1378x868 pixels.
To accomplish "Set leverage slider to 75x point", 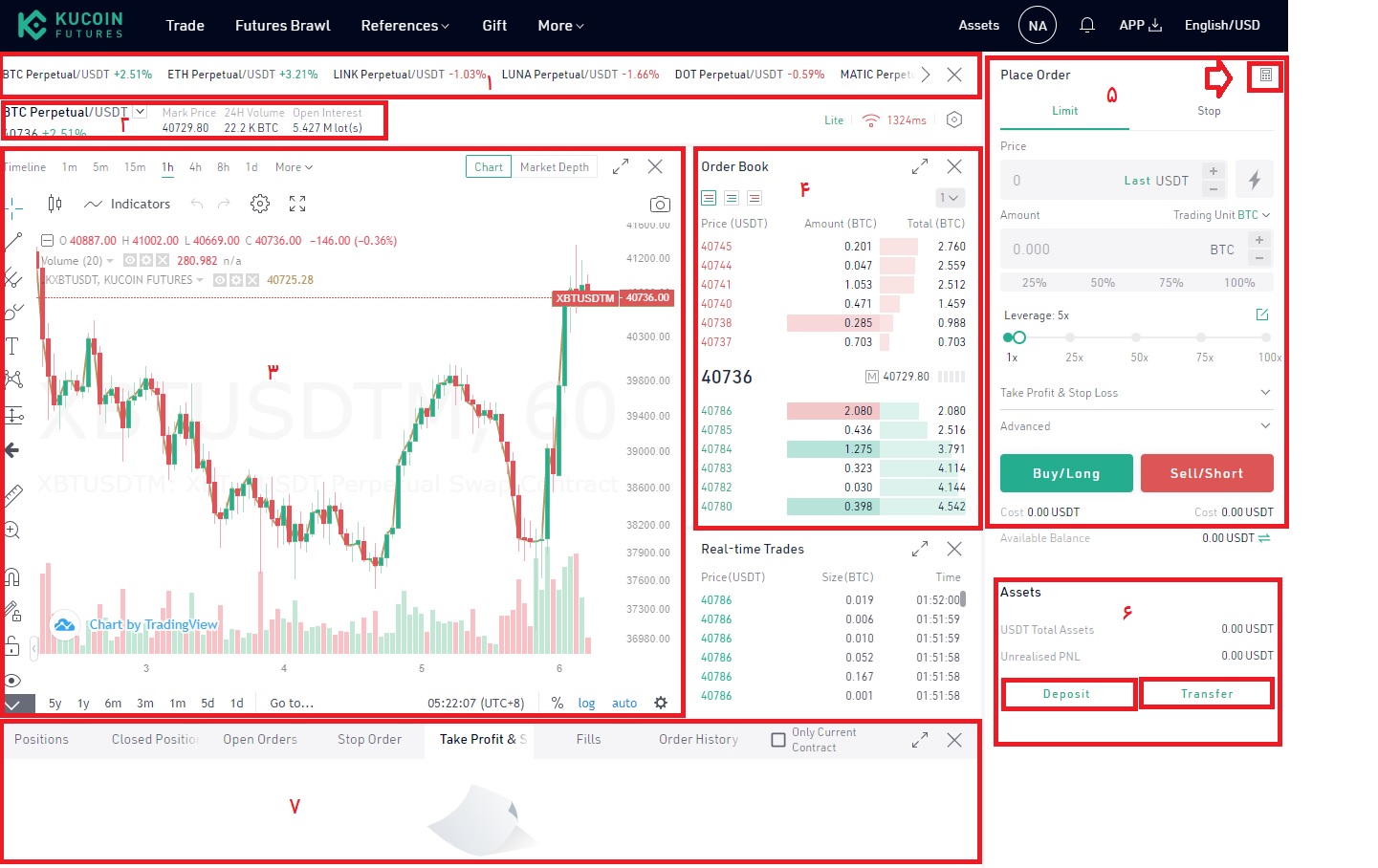I will tap(1200, 337).
